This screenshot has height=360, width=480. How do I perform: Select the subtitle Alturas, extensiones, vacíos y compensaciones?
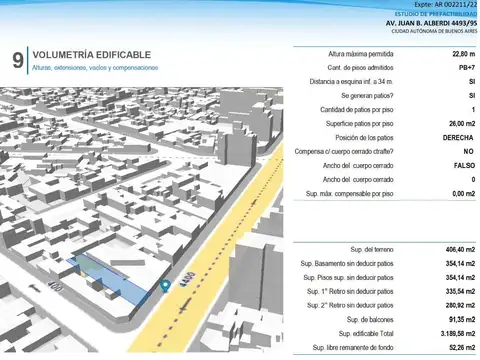[95, 68]
